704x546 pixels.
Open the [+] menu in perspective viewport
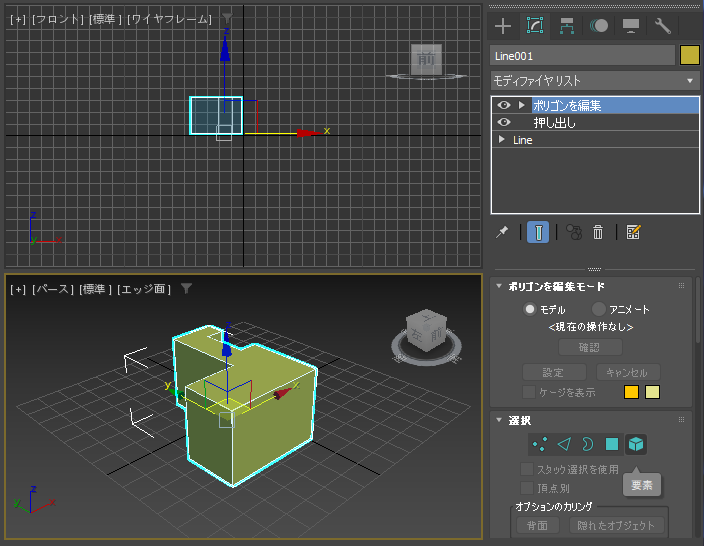(18, 289)
